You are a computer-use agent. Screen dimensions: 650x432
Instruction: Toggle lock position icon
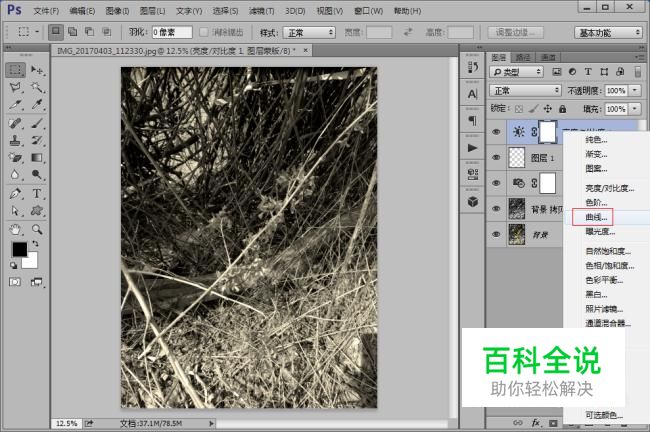548,109
